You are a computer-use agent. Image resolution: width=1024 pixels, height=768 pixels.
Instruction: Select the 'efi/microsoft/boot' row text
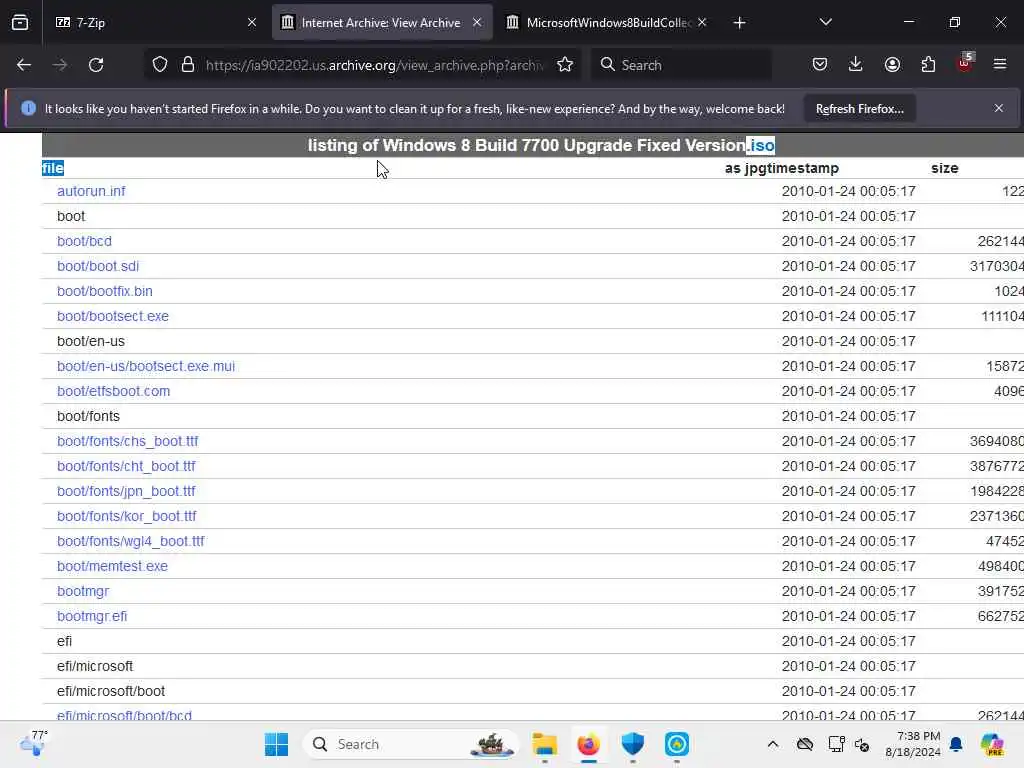point(111,691)
